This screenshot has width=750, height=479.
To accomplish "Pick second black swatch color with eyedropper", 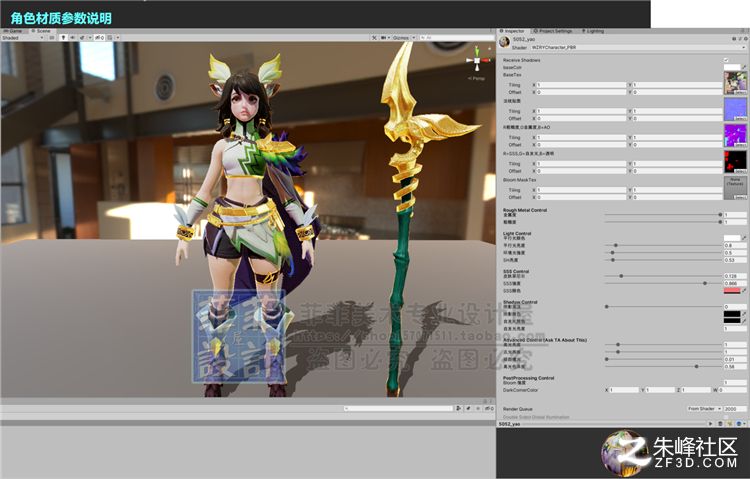I will pyautogui.click(x=744, y=321).
